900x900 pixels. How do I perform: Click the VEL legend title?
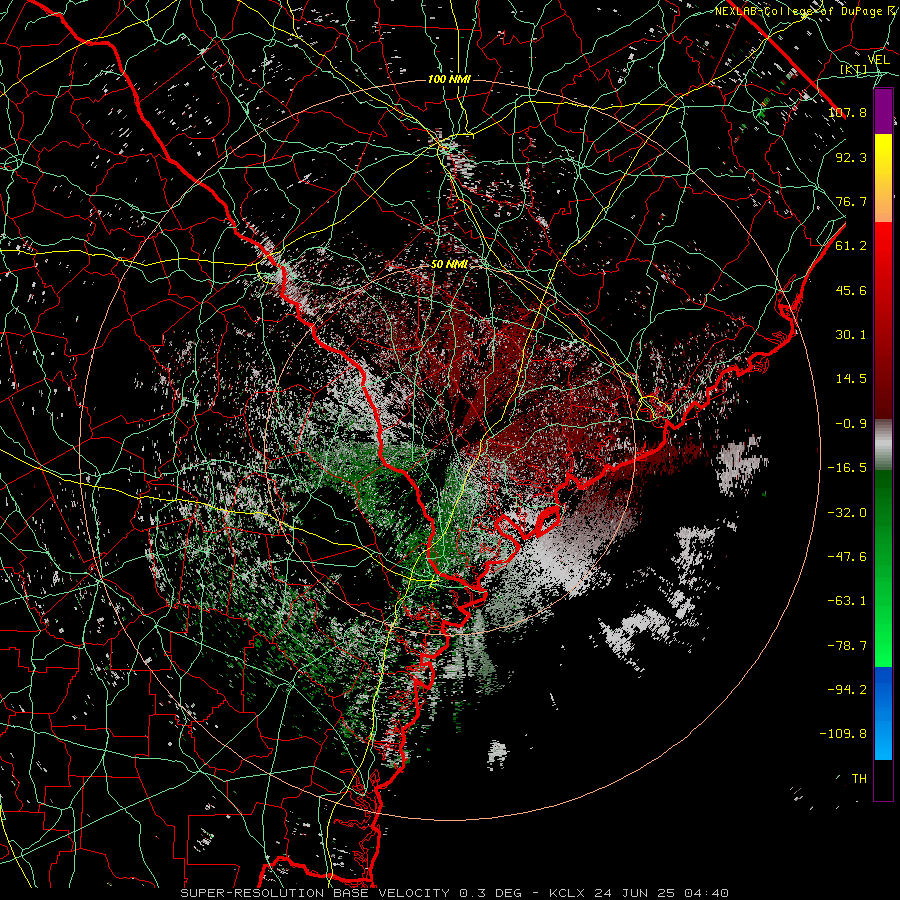878,60
